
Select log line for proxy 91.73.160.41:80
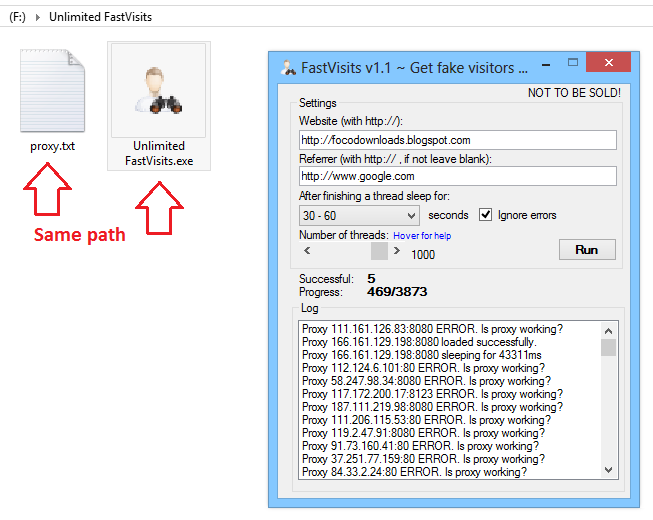point(420,446)
